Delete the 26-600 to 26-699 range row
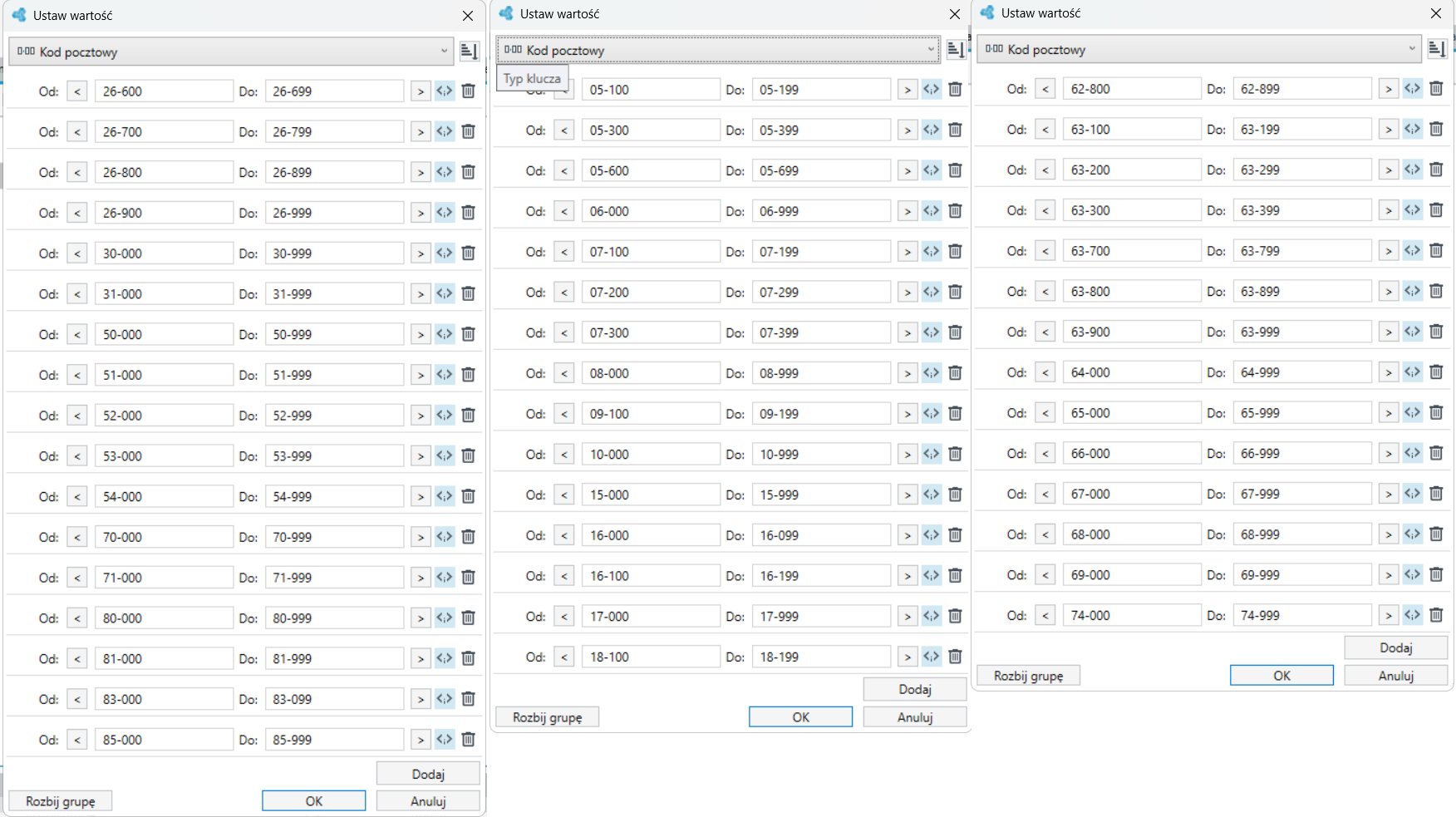The image size is (1456, 817). pos(469,91)
